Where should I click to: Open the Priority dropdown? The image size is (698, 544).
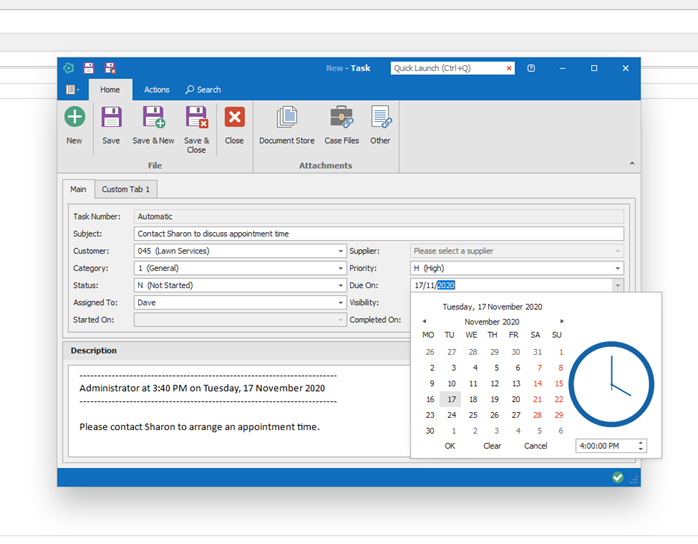pos(619,268)
